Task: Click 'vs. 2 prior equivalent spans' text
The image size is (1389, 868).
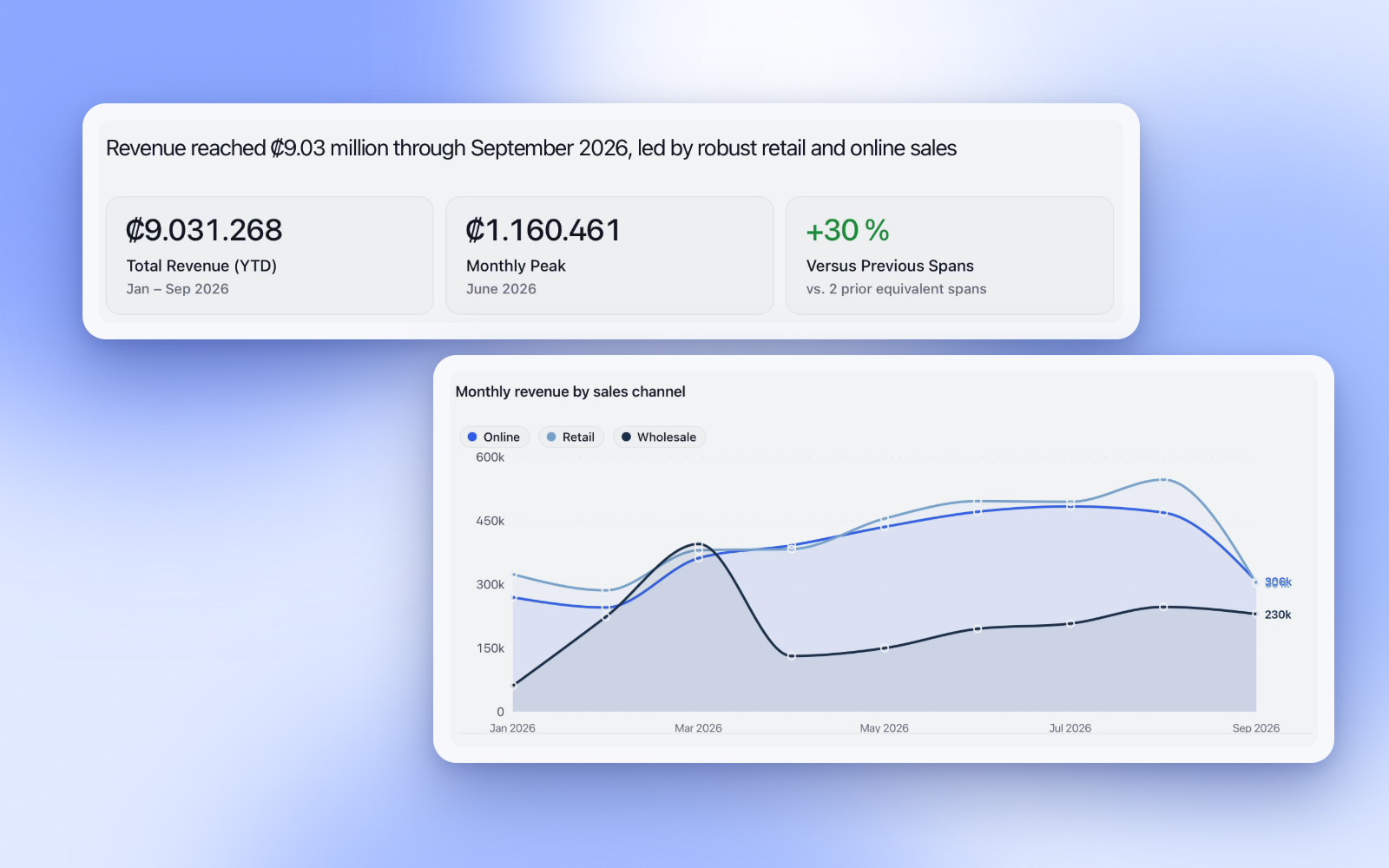Action: (x=896, y=289)
